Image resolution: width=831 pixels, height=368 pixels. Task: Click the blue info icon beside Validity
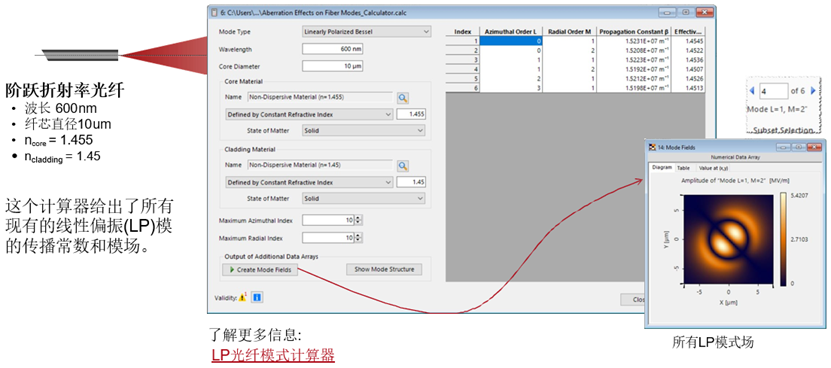[x=257, y=298]
